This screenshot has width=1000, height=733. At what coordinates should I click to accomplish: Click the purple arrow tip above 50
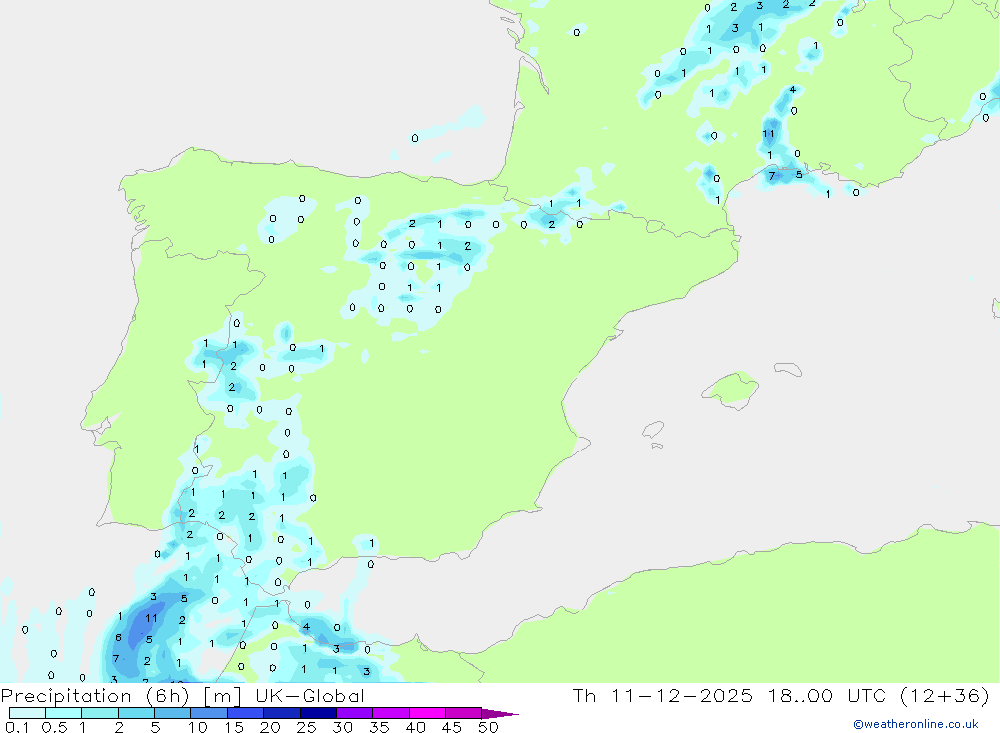coord(501,714)
